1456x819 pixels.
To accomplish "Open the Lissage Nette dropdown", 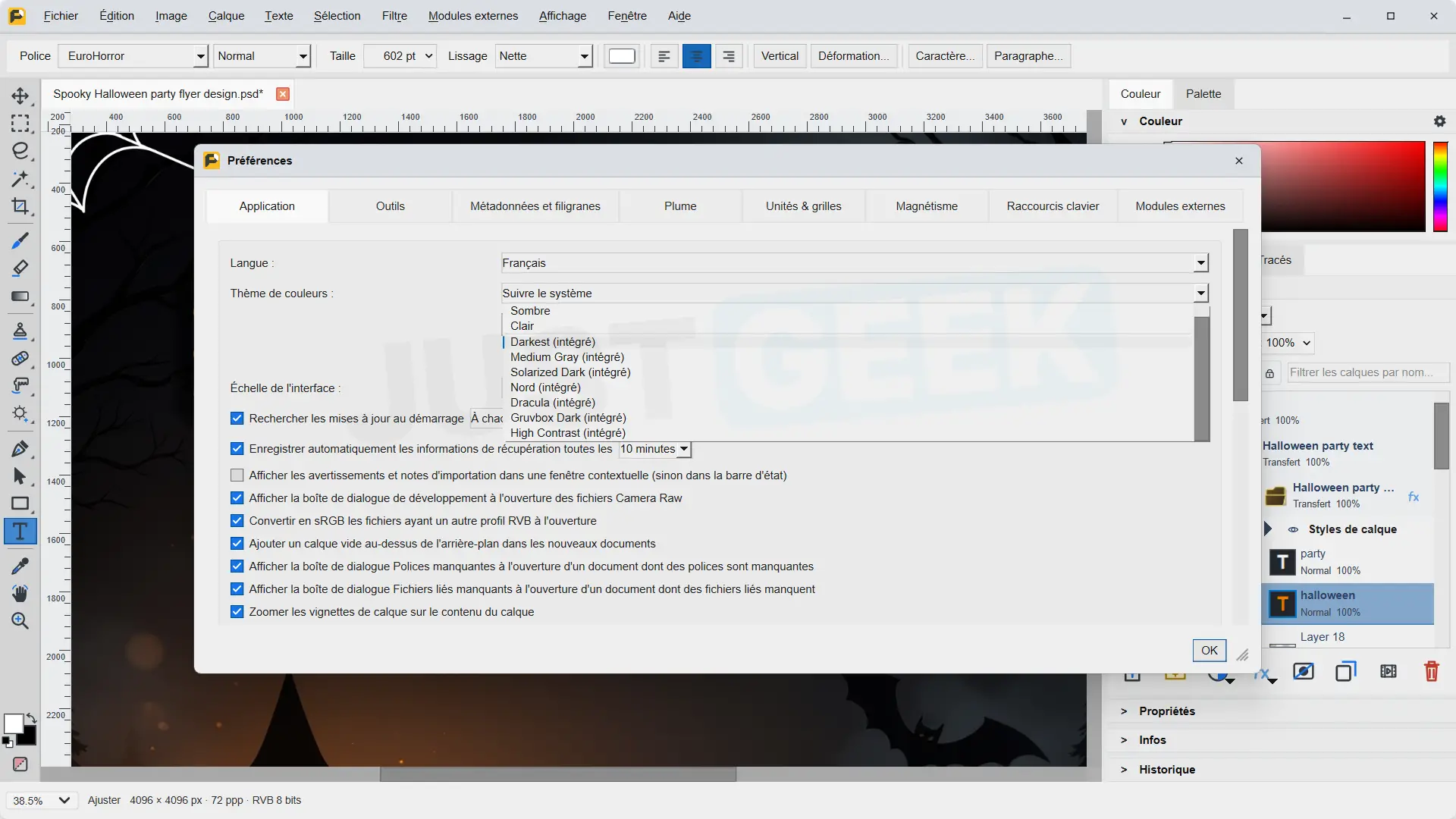I will 544,56.
